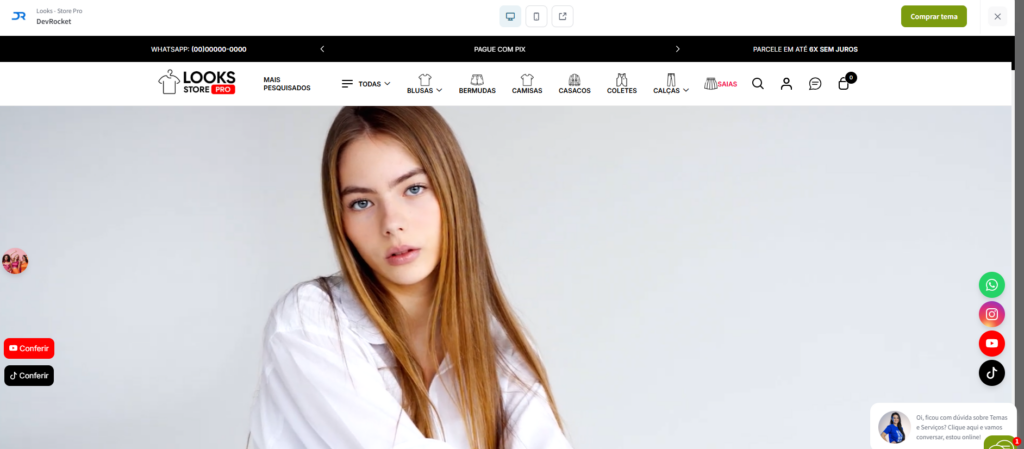This screenshot has width=1024, height=449.
Task: Open the floating YouTube round button
Action: [x=991, y=343]
